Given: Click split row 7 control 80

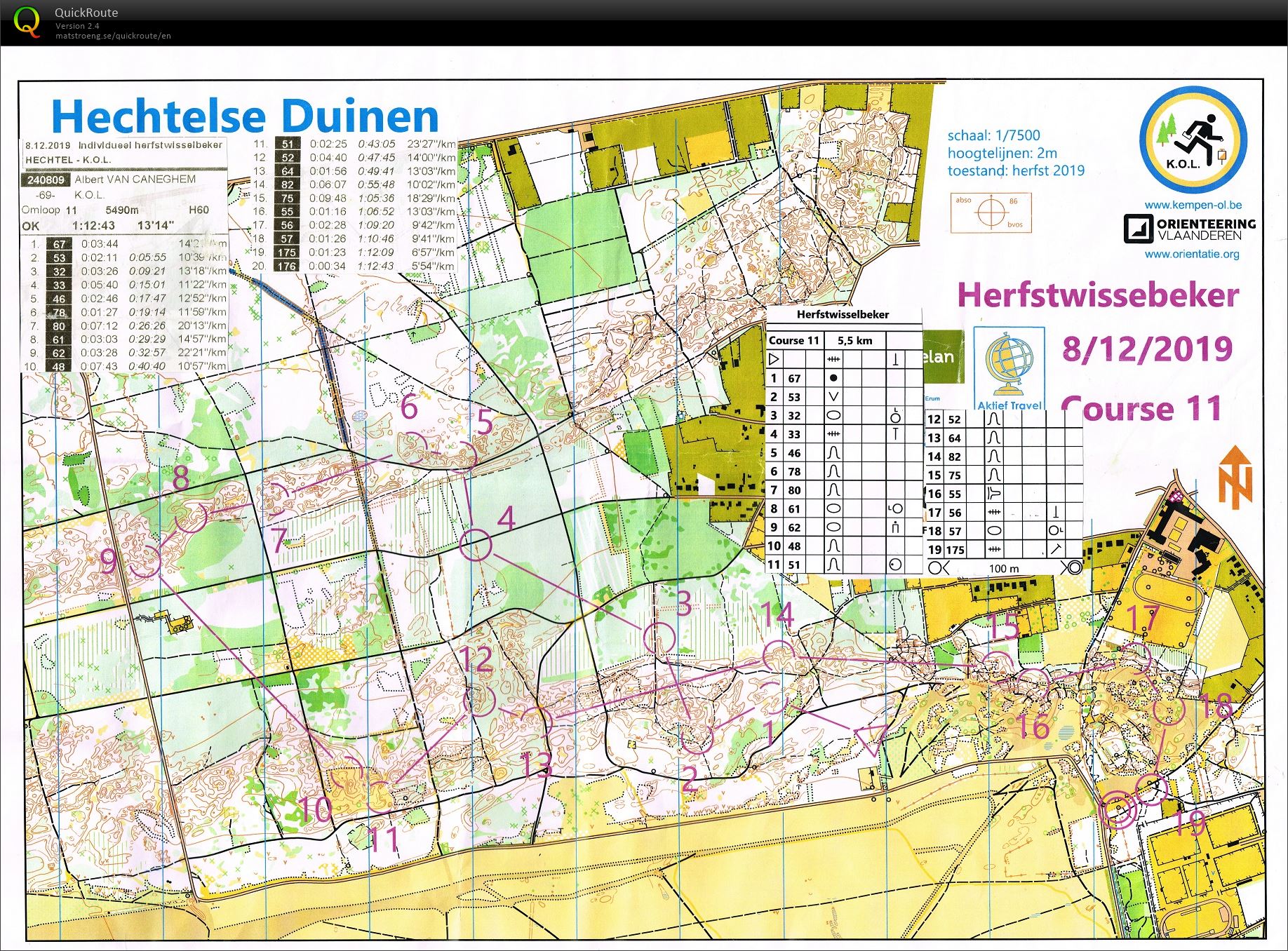Looking at the screenshot, I should click(58, 326).
